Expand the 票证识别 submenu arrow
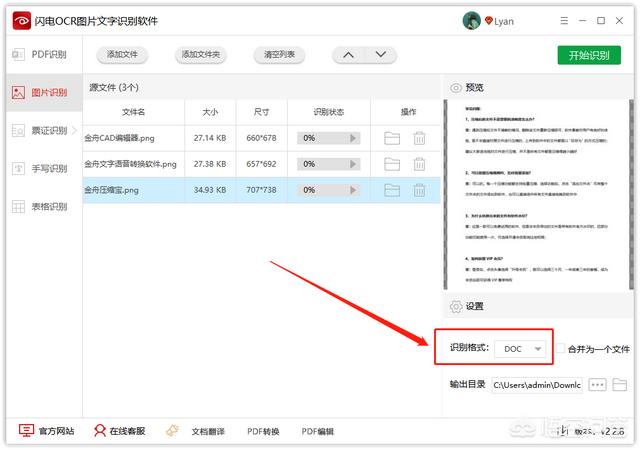The width and height of the screenshot is (640, 450). (75, 131)
